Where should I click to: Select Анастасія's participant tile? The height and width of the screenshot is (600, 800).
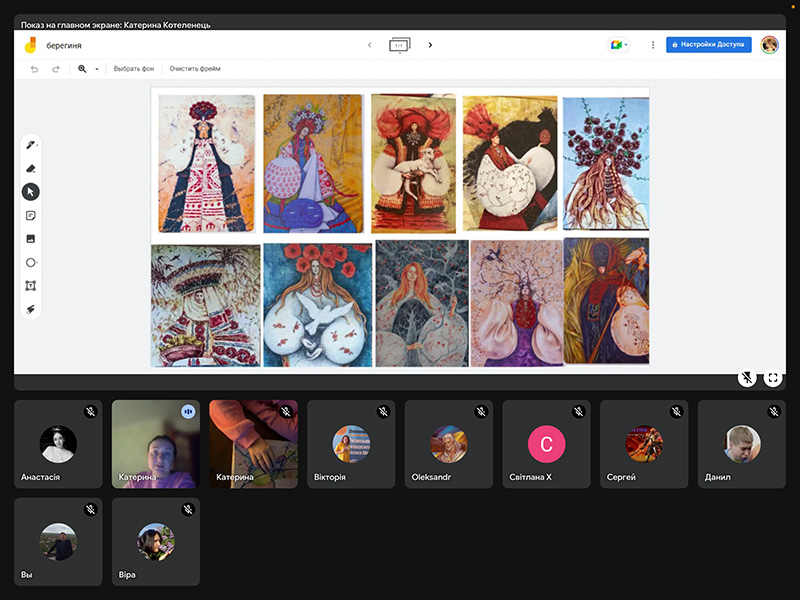click(58, 444)
